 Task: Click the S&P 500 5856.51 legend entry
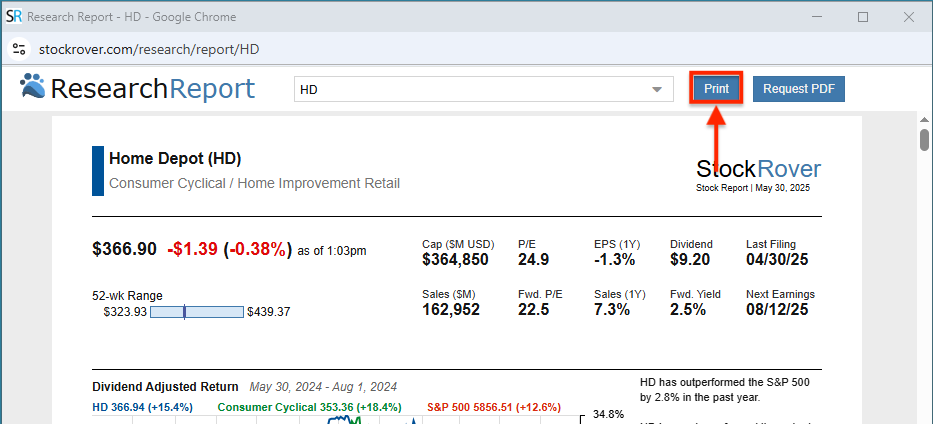(494, 407)
